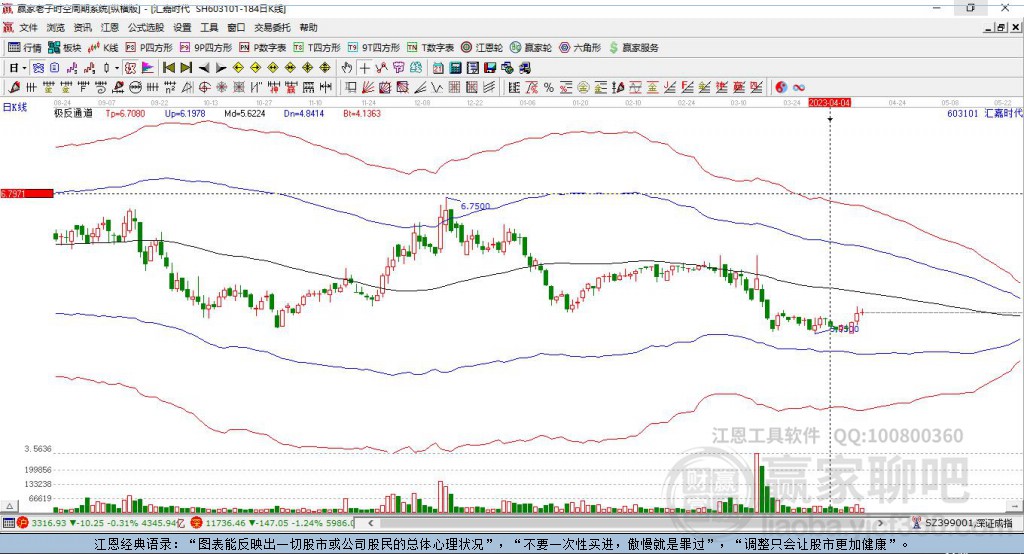Click the blue infinity symbol icon
Image resolution: width=1024 pixels, height=554 pixels.
pos(799,87)
